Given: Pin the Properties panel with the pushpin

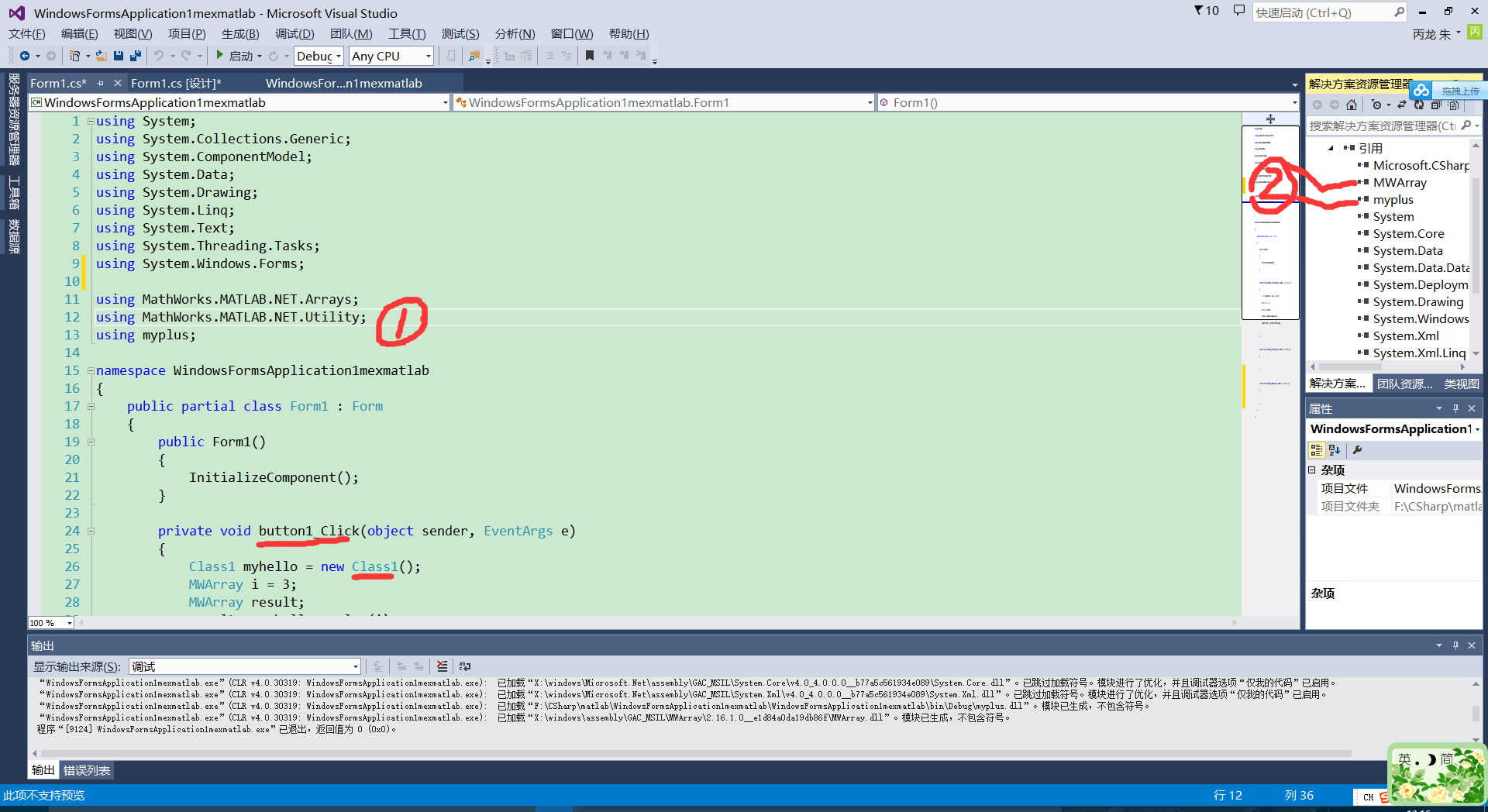Looking at the screenshot, I should [1455, 408].
